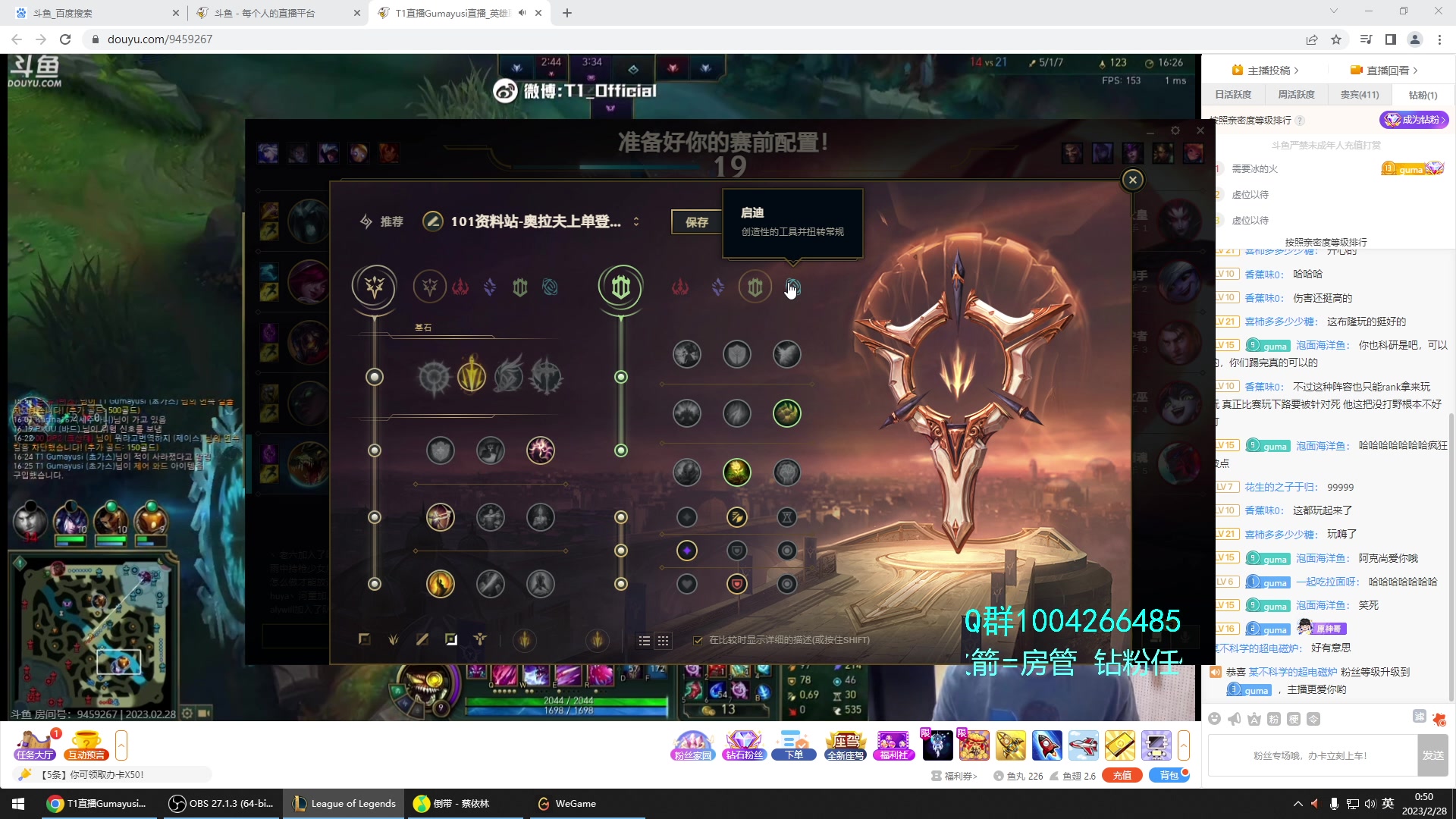The width and height of the screenshot is (1456, 819).
Task: Show hidden icons in the Windows system tray
Action: (x=1298, y=804)
